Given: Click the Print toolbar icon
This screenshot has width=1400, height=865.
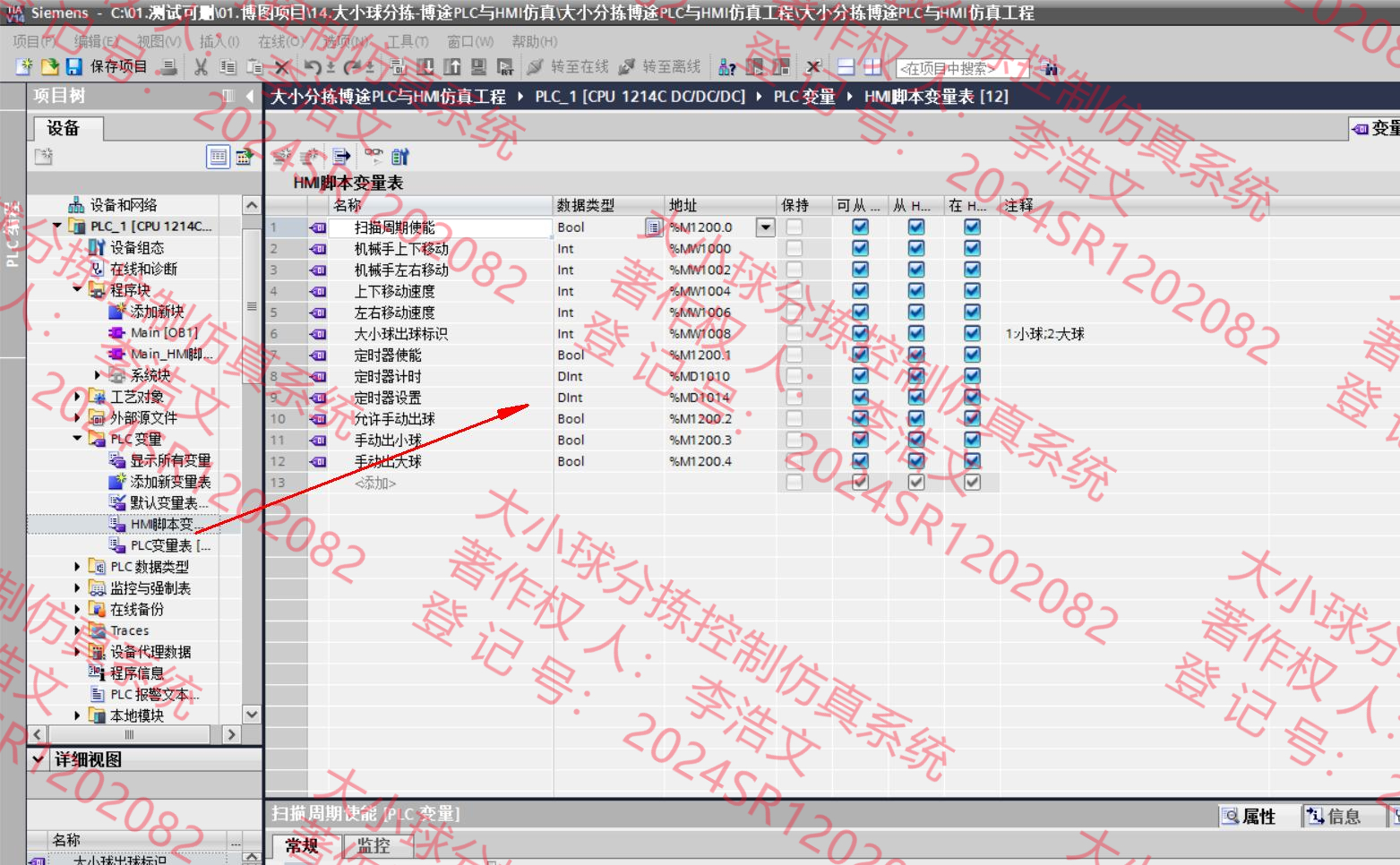Looking at the screenshot, I should pos(168,67).
